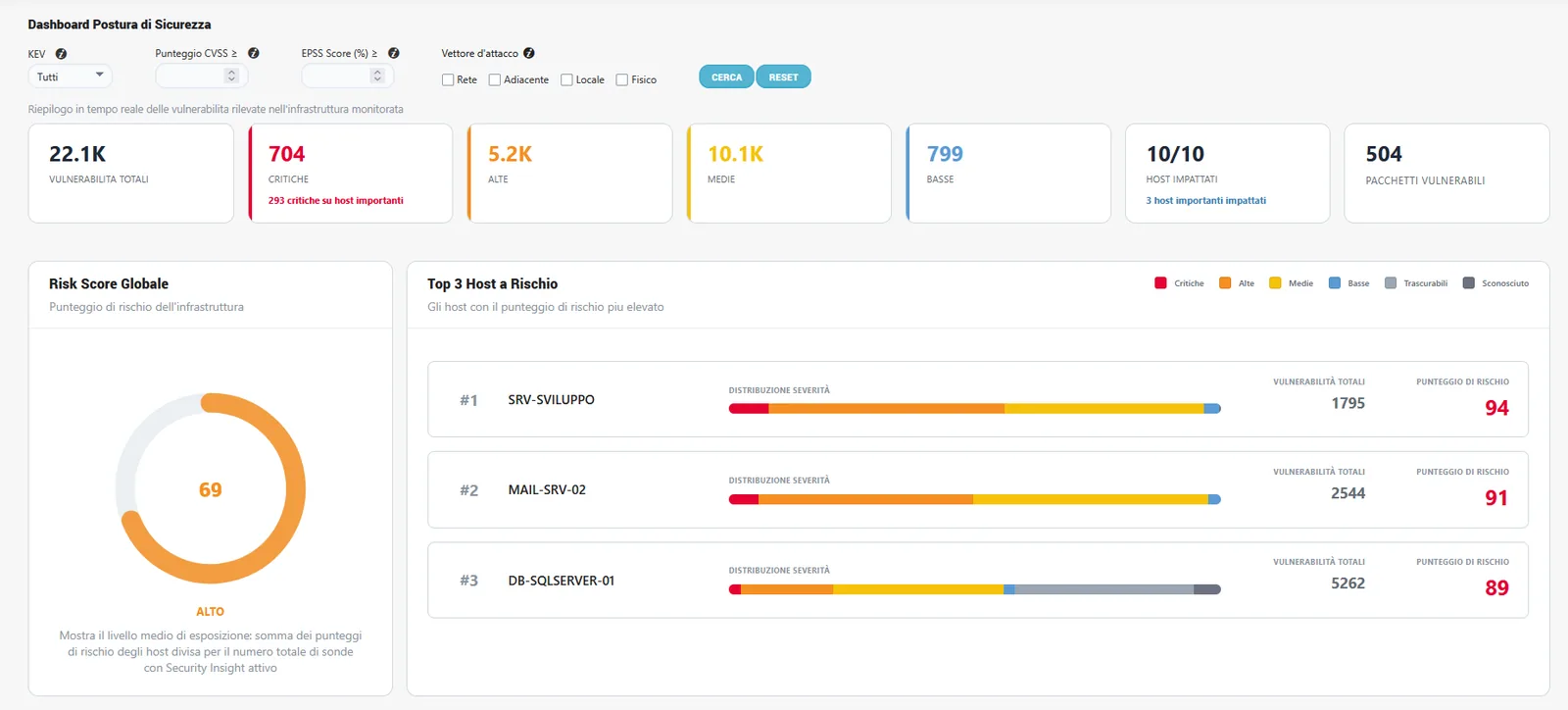Select the 504 Pacchetti Vulnerabili card
1568x710 pixels.
coord(1446,174)
